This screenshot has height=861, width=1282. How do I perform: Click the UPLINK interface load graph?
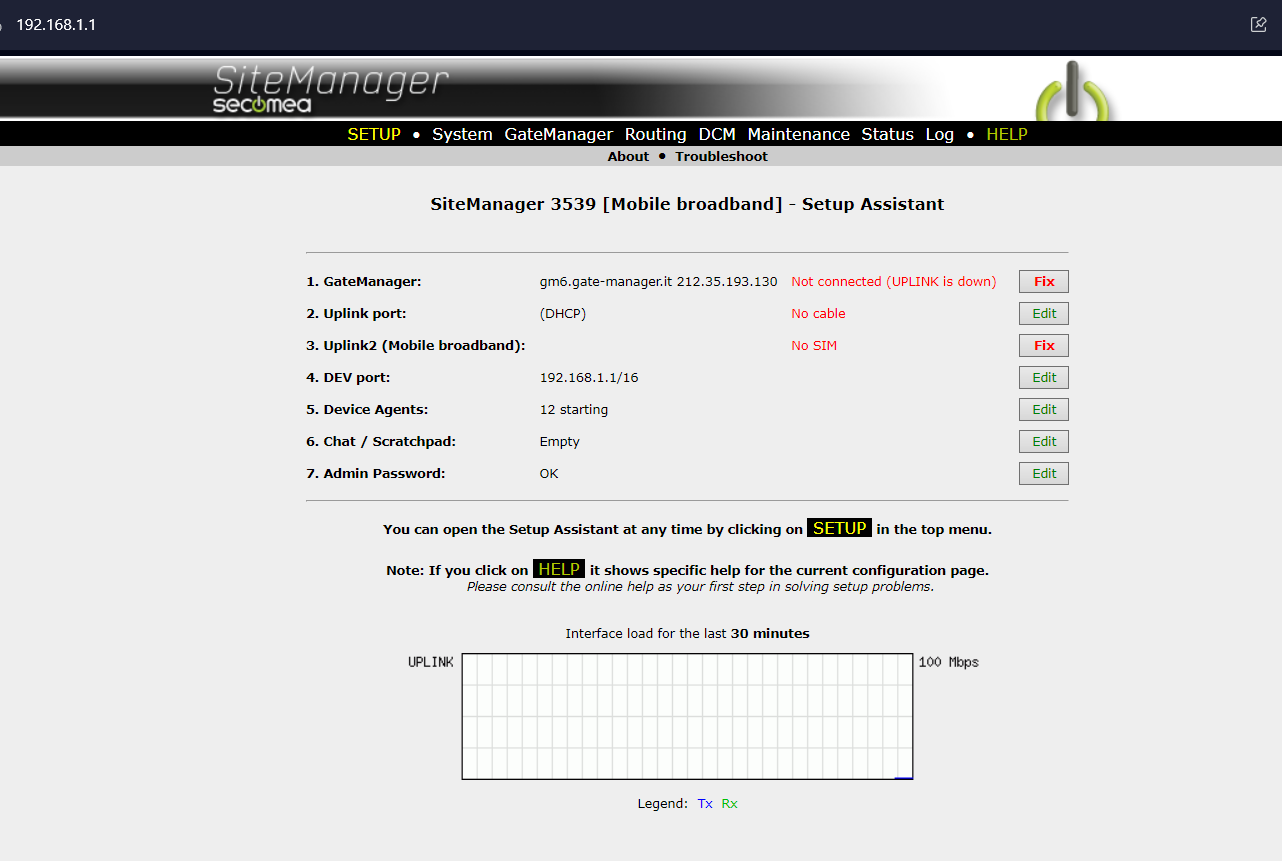(688, 717)
